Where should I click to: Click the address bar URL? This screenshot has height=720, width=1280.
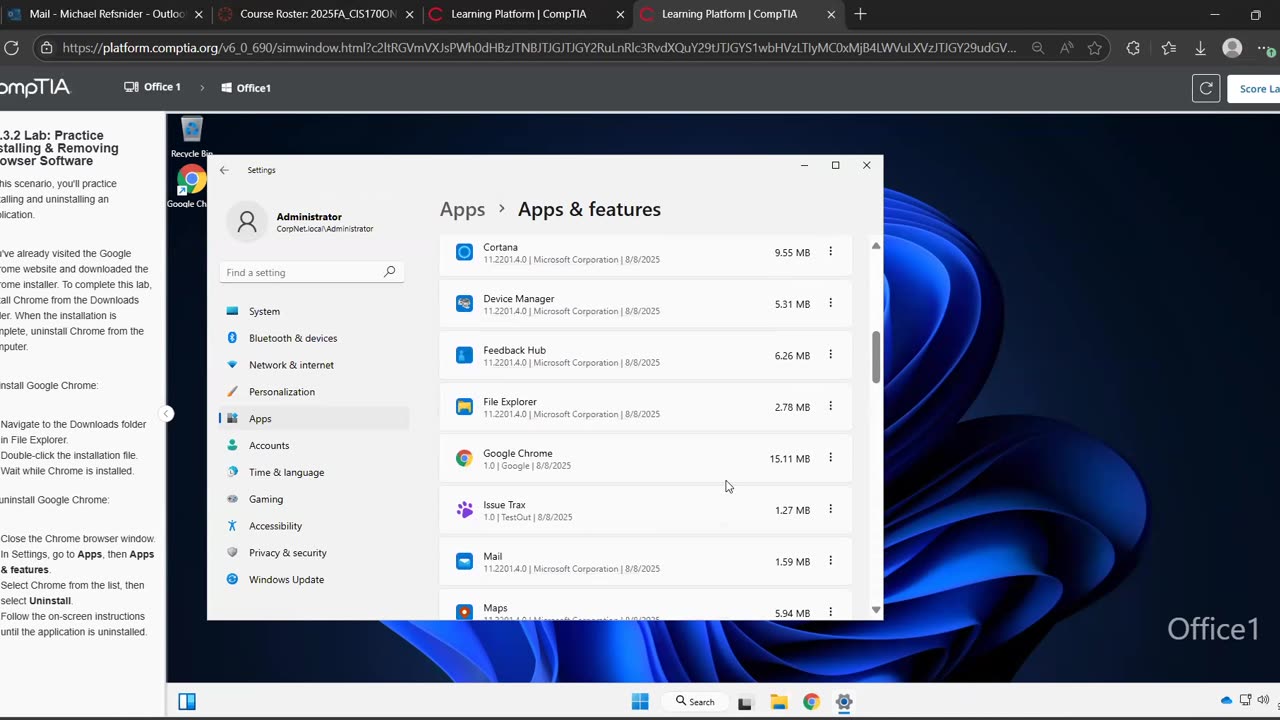(x=539, y=48)
